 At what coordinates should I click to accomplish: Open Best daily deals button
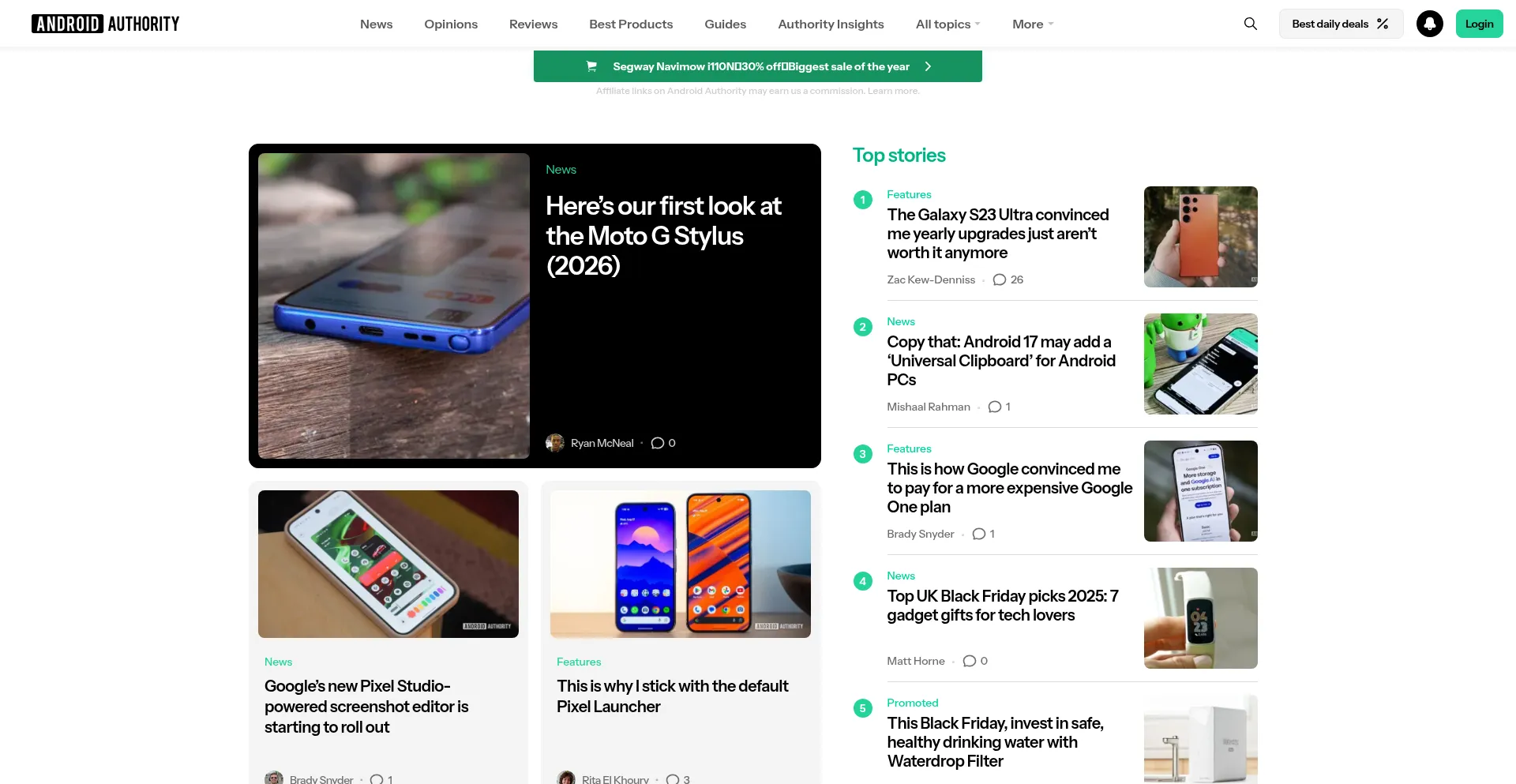(x=1341, y=24)
